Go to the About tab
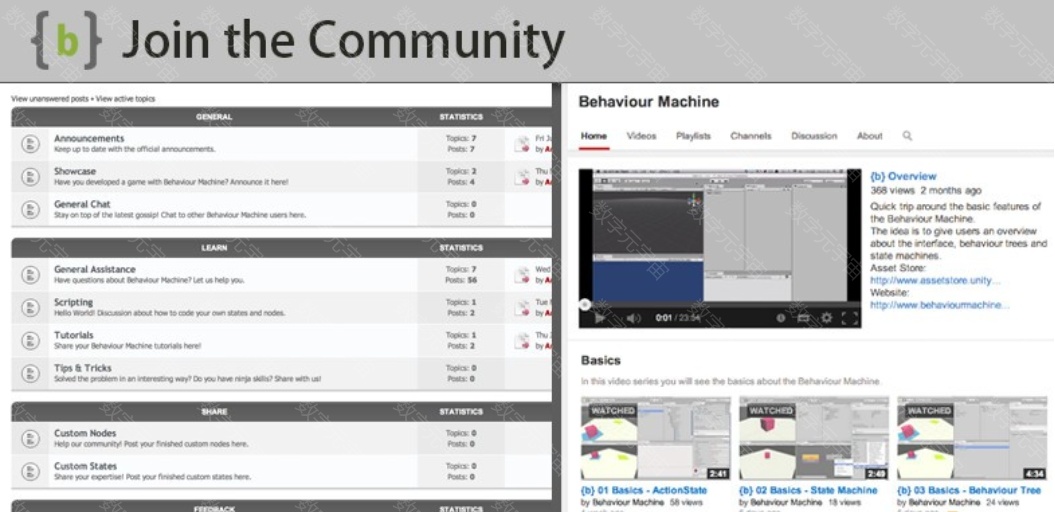Screen dimensions: 1055x512 [869, 136]
